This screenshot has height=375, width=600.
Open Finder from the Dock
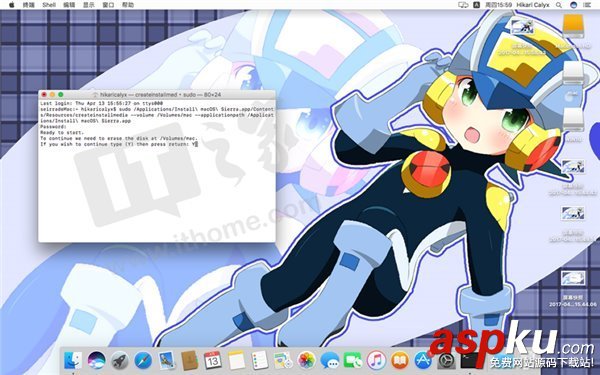[x=73, y=360]
